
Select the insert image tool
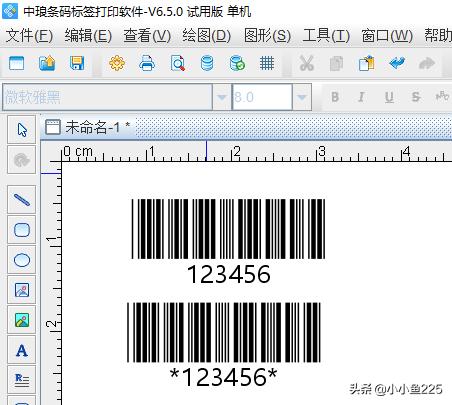(22, 290)
